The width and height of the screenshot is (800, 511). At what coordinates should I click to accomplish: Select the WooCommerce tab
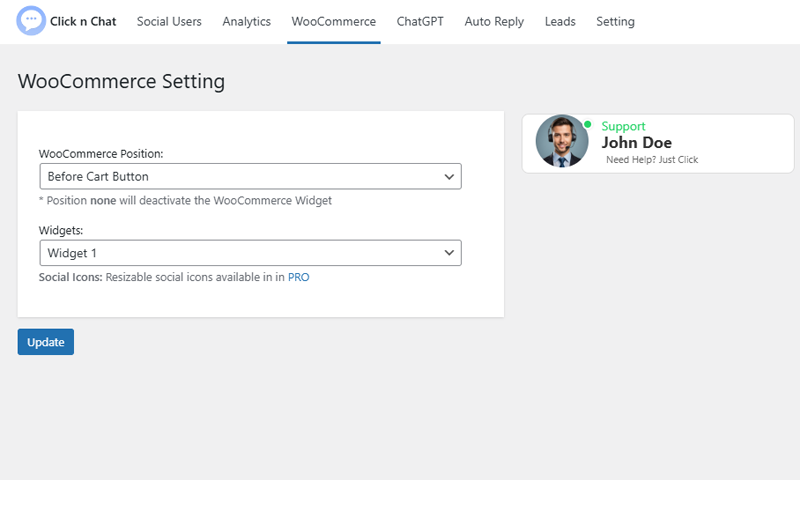333,22
